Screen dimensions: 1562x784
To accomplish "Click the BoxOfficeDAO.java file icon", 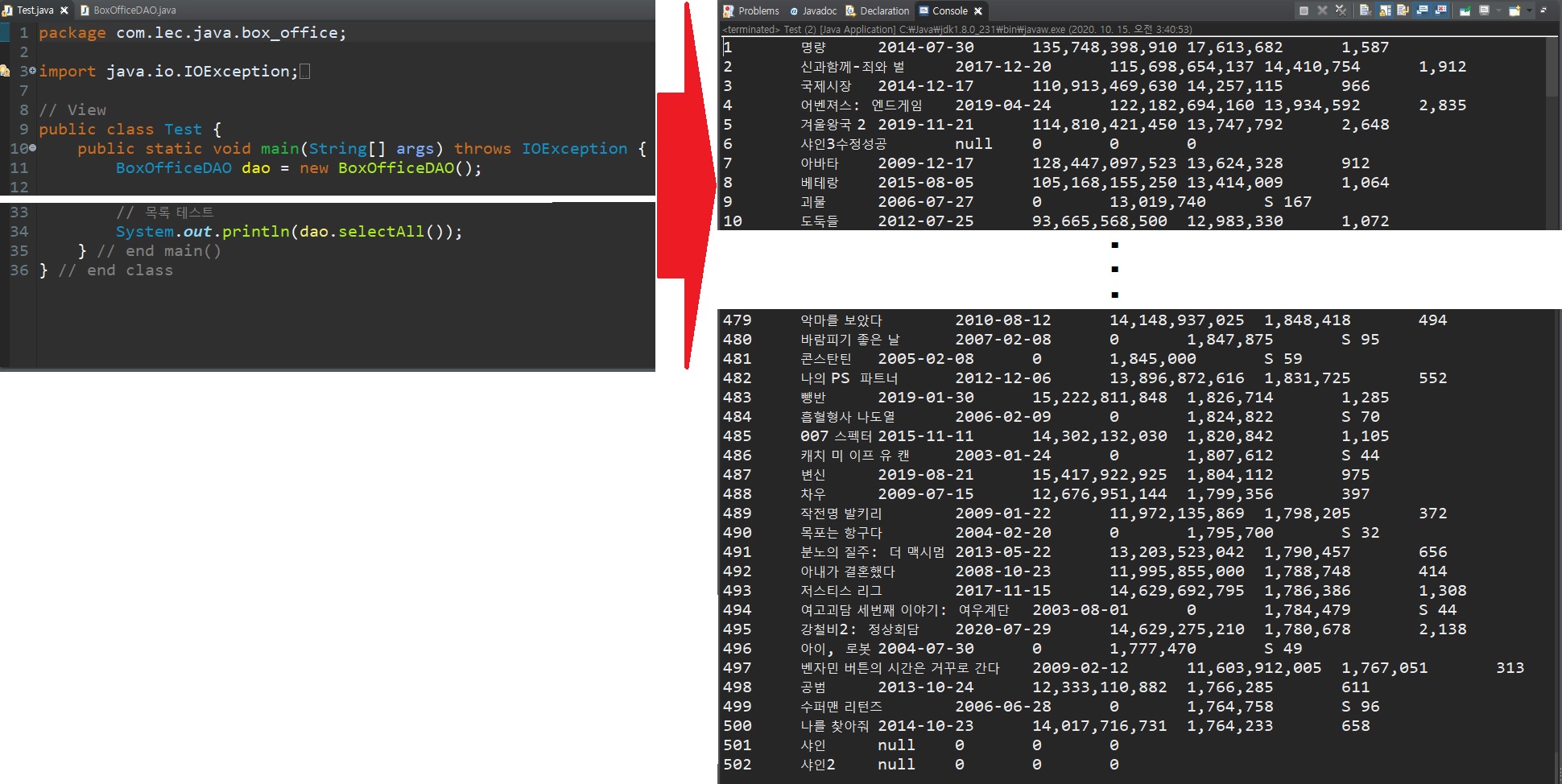I will (85, 10).
